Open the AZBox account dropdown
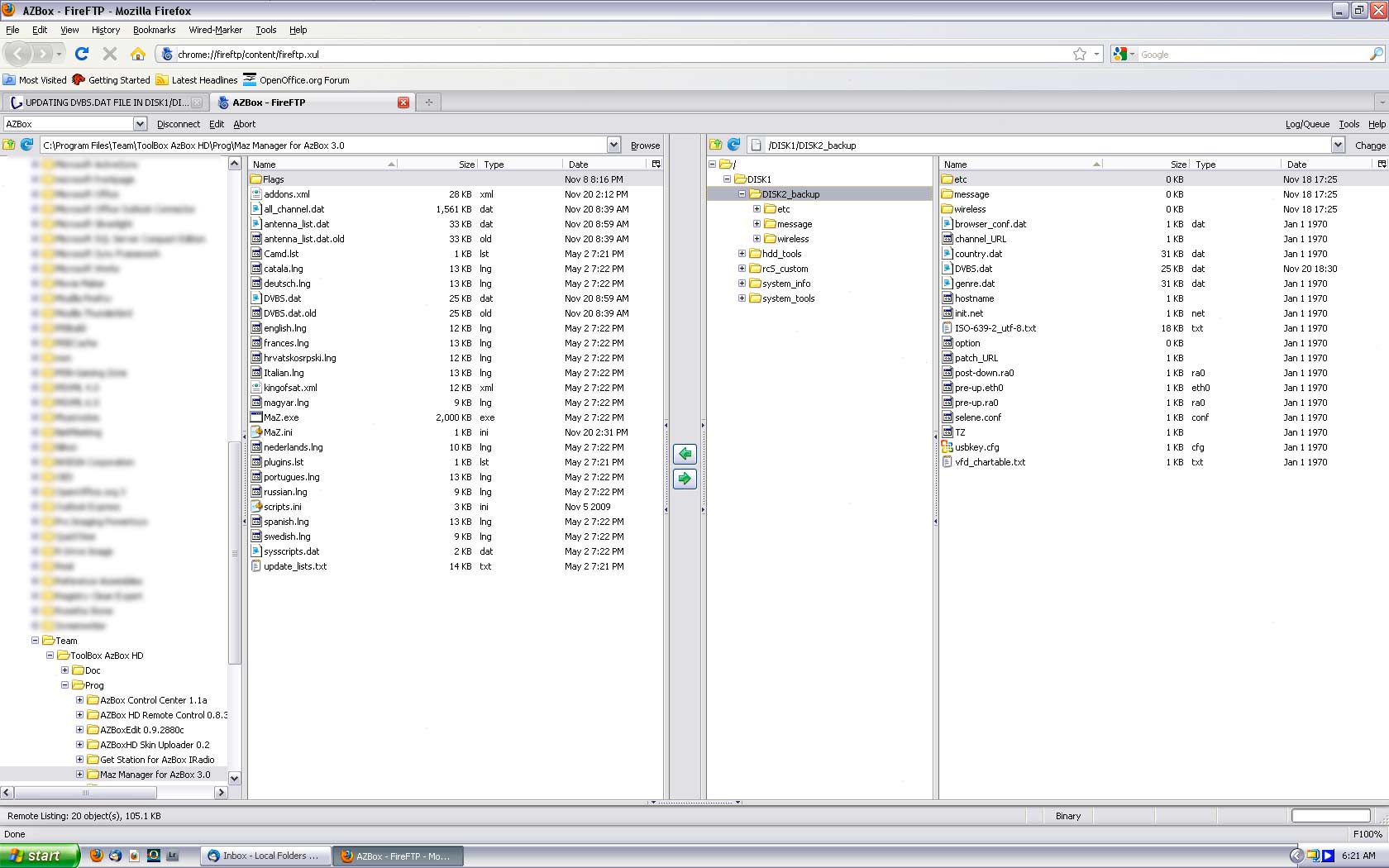Screen dimensions: 1389x868 (x=140, y=124)
